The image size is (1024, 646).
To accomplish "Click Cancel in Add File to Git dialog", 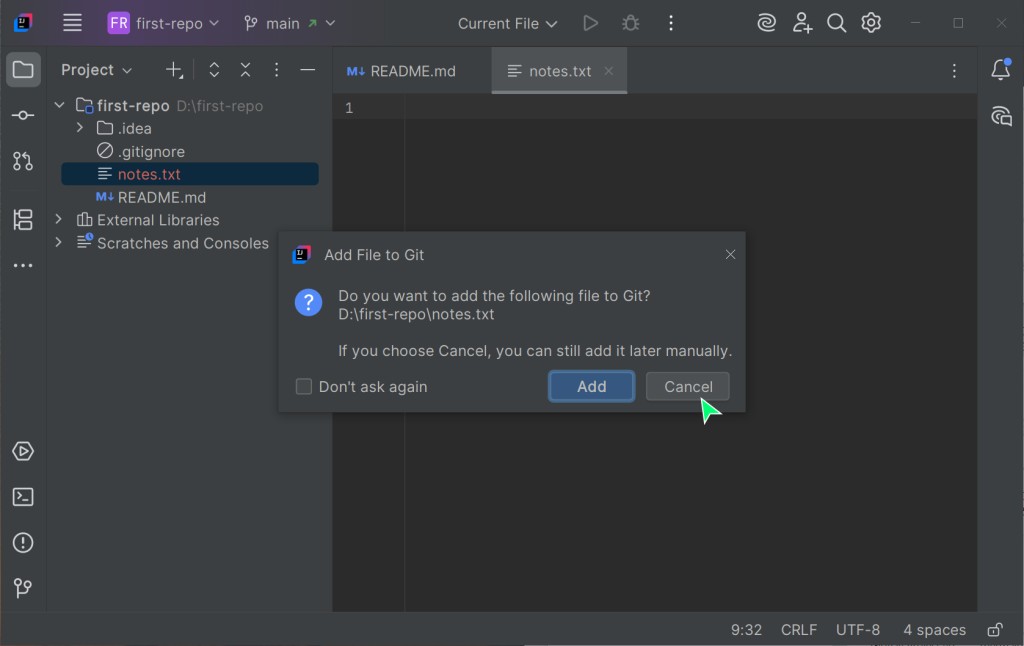I will point(688,387).
